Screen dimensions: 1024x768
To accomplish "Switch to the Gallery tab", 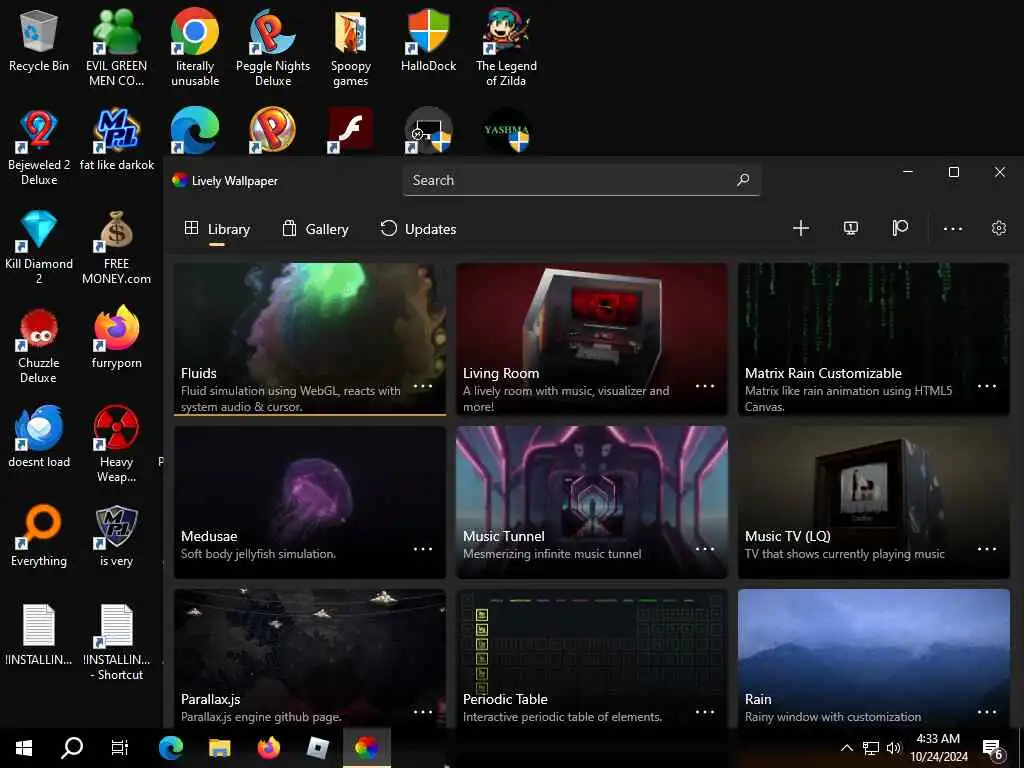I will (x=315, y=229).
